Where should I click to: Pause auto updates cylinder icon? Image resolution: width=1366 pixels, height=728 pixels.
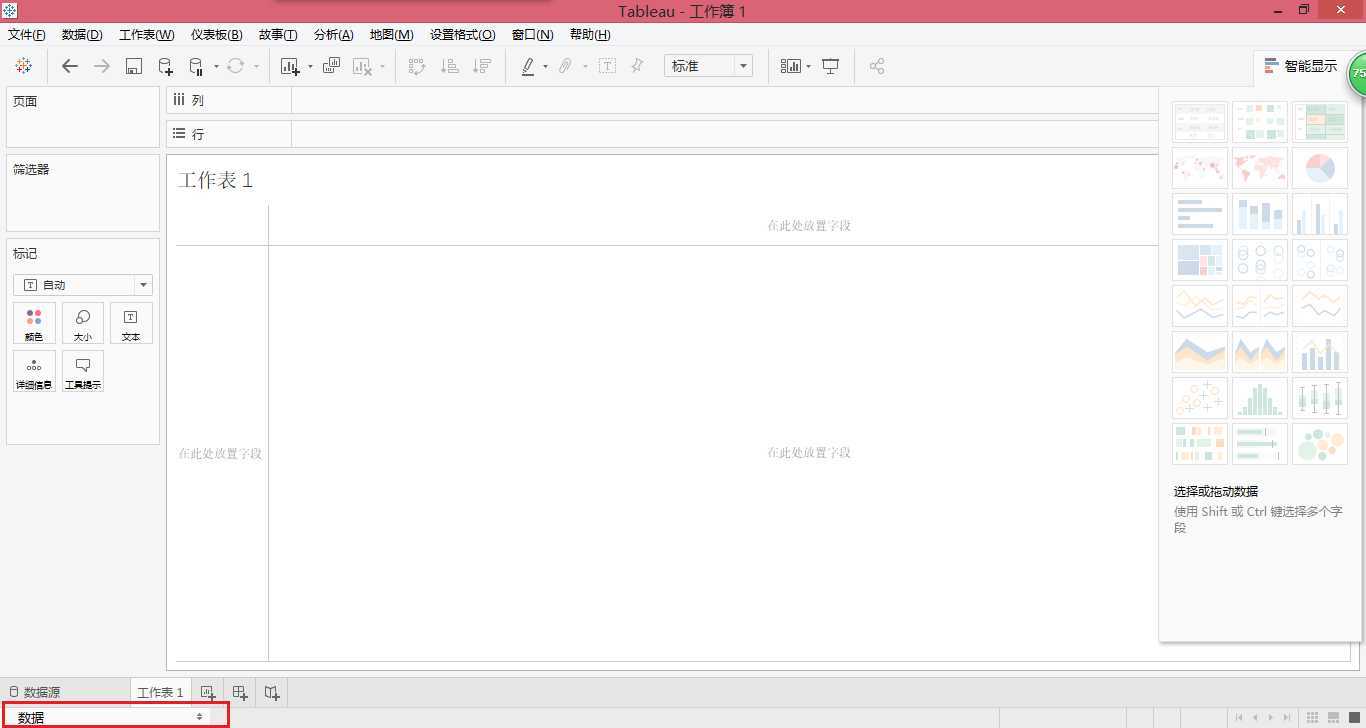point(196,67)
